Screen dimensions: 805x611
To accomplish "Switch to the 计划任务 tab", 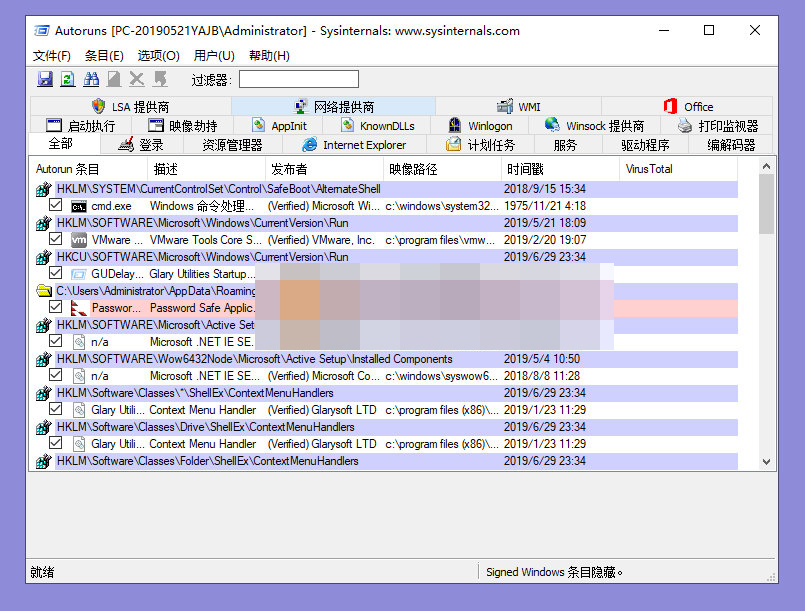I will pos(482,145).
